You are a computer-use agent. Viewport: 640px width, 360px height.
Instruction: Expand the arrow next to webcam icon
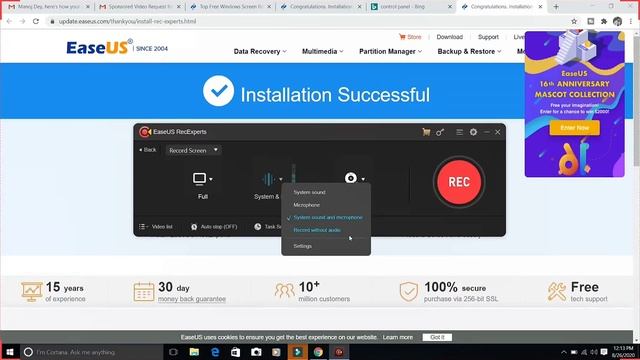363,179
